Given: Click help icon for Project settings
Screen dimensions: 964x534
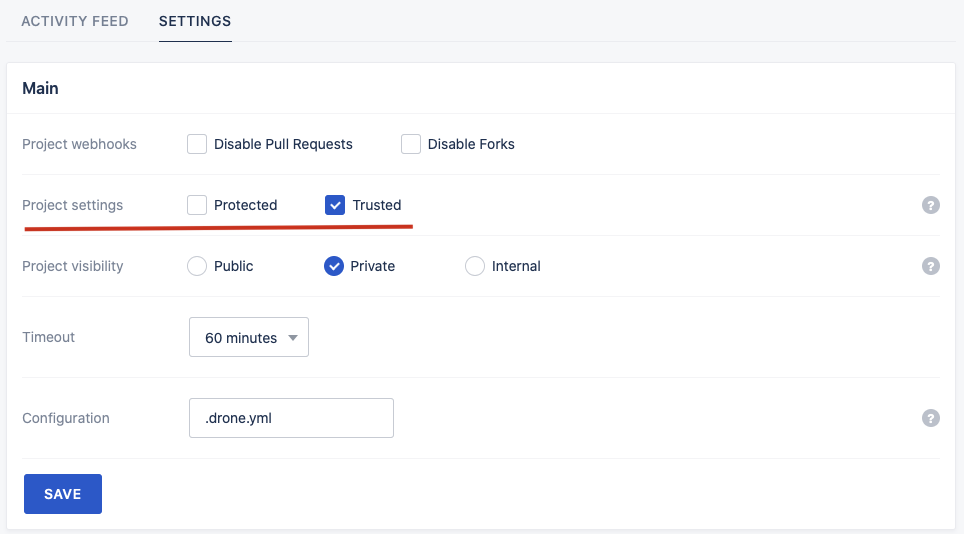Looking at the screenshot, I should pos(930,205).
